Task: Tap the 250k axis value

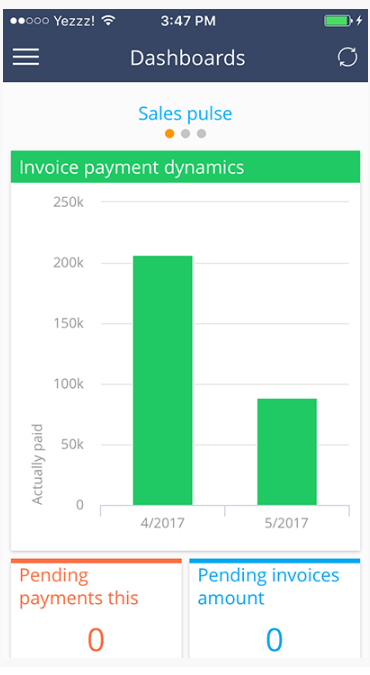Action: click(x=68, y=202)
